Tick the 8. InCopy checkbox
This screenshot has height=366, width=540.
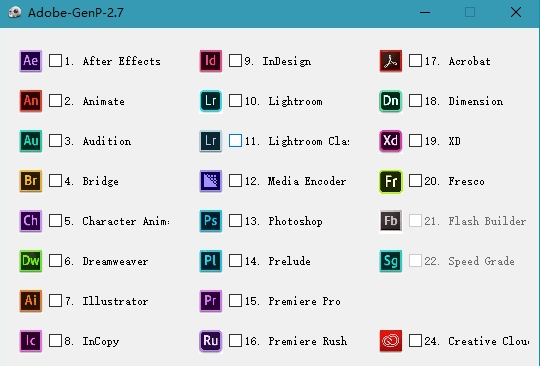point(55,341)
